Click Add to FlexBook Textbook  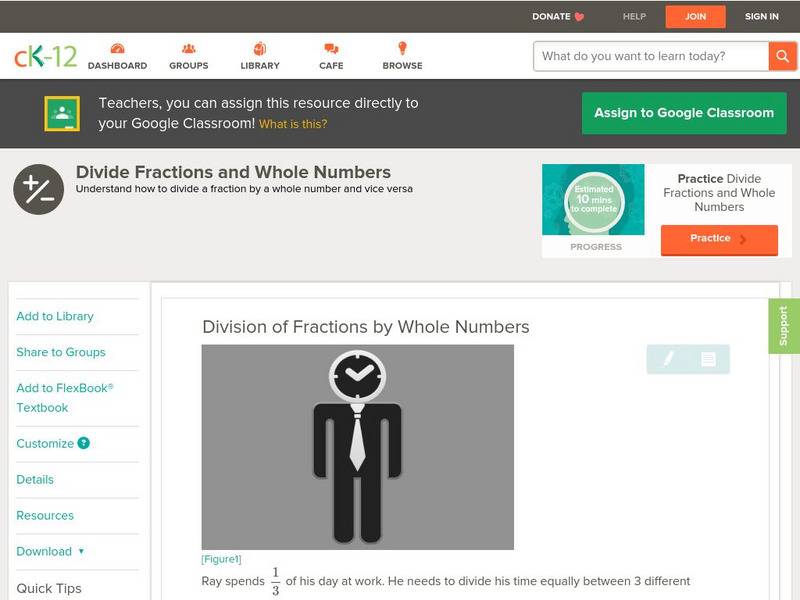click(x=65, y=398)
